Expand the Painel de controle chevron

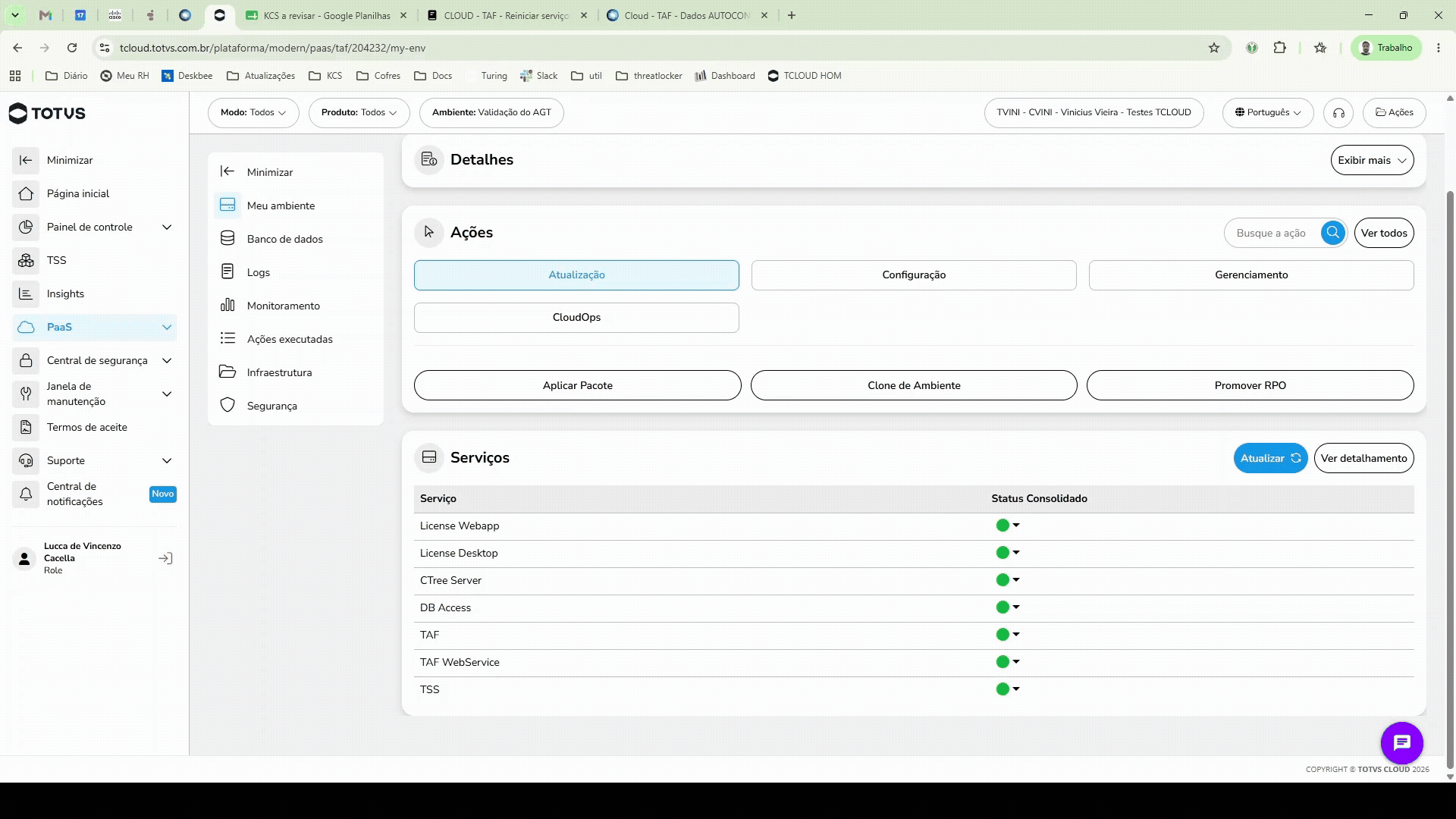click(167, 227)
